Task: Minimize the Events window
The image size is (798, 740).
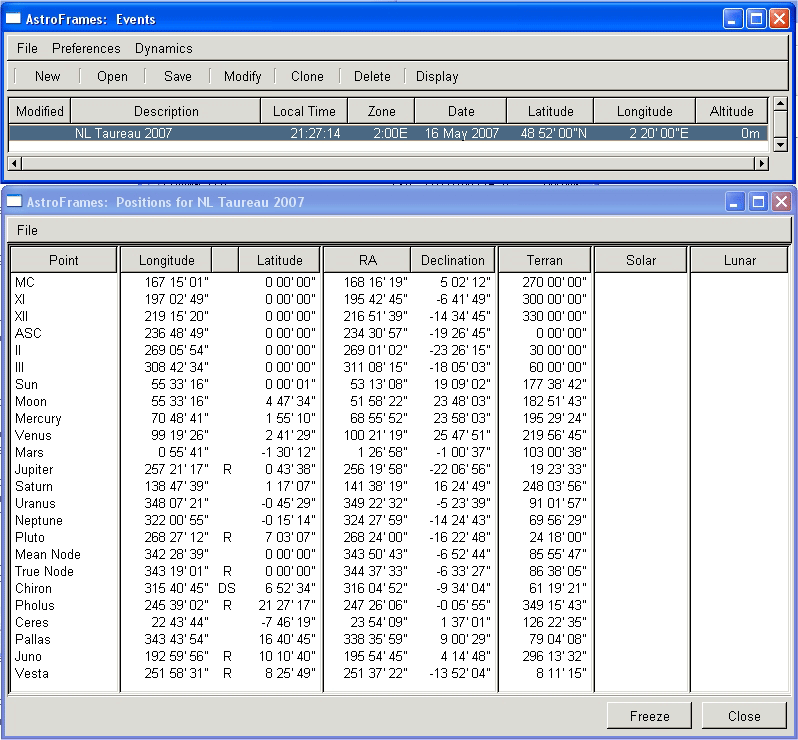Action: click(733, 19)
